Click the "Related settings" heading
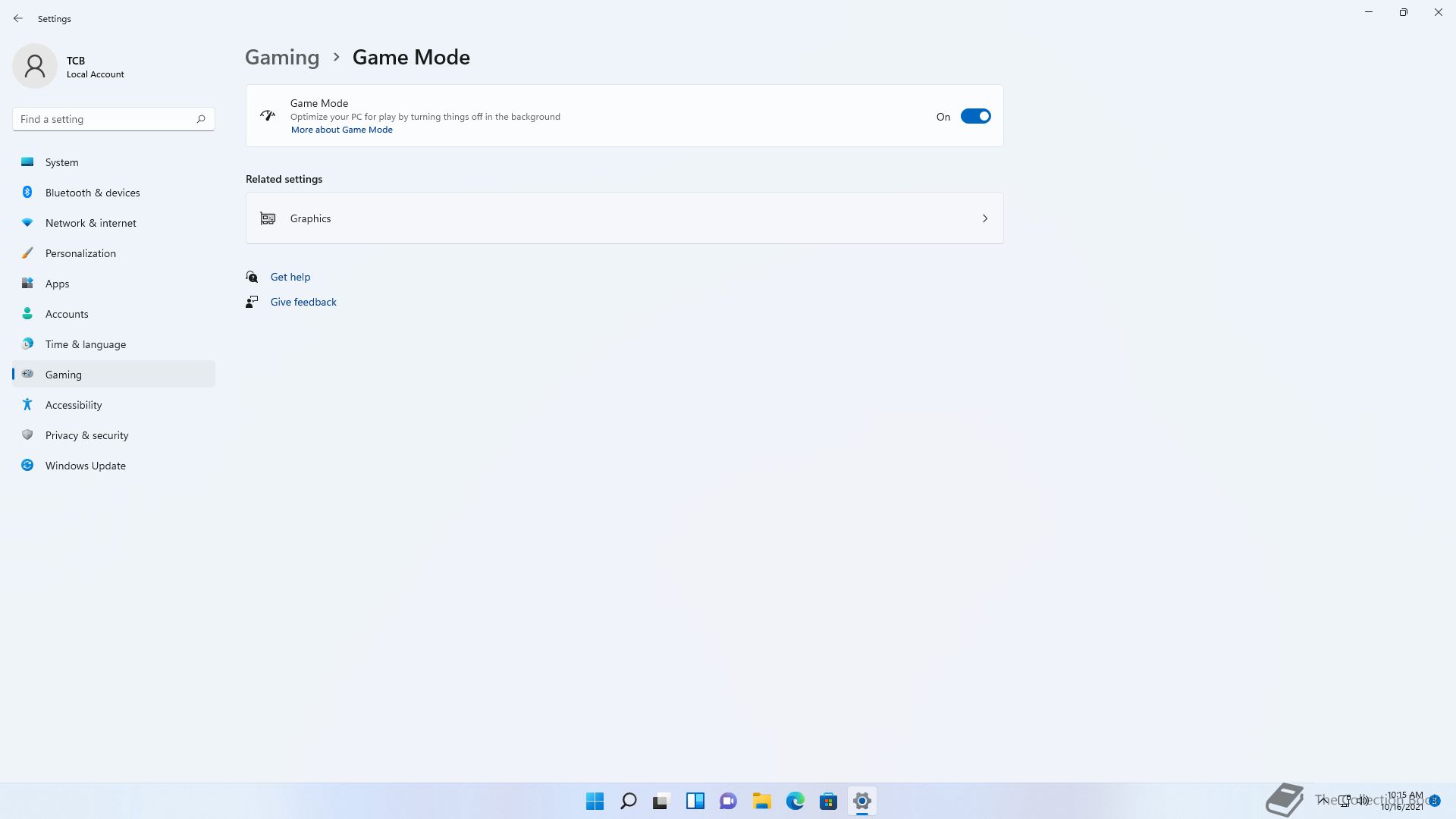The image size is (1456, 819). (284, 179)
